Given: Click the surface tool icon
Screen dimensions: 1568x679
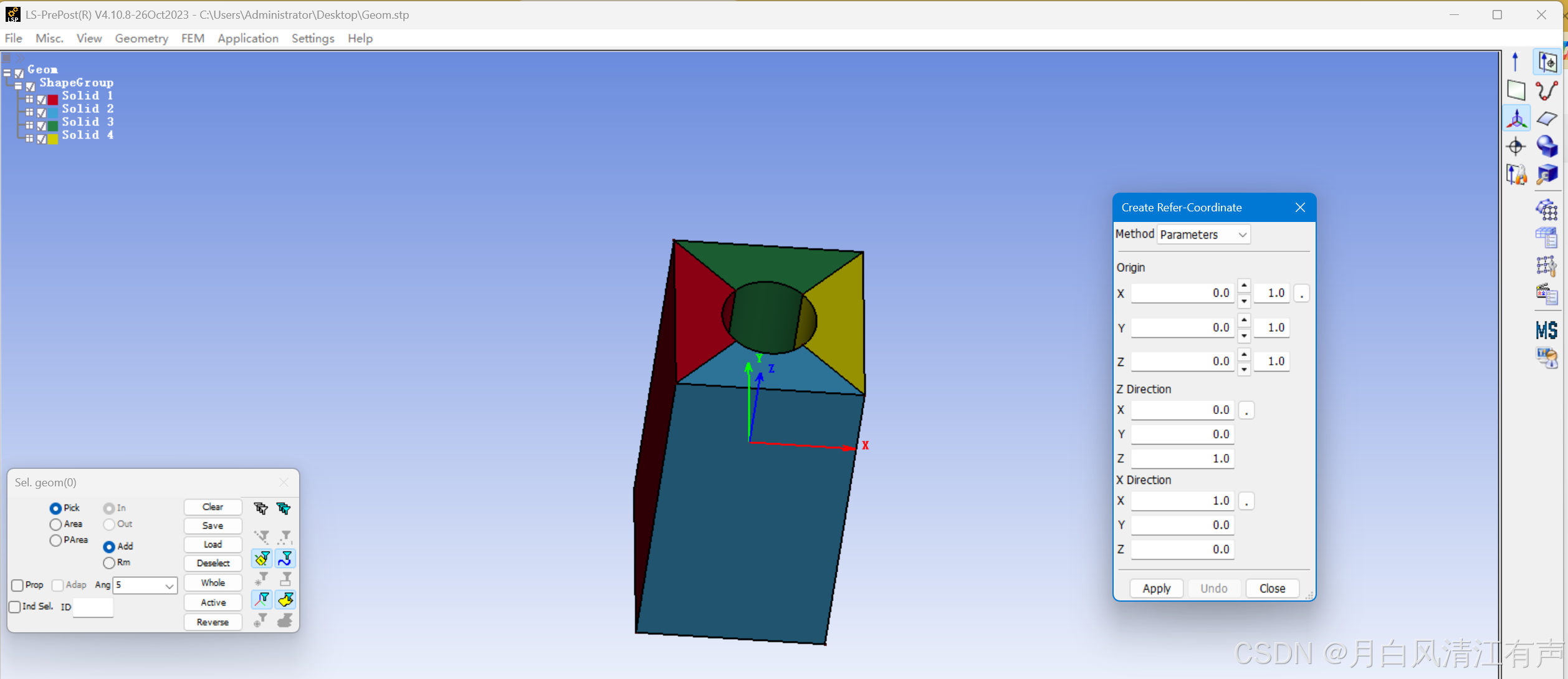Looking at the screenshot, I should pyautogui.click(x=1546, y=118).
